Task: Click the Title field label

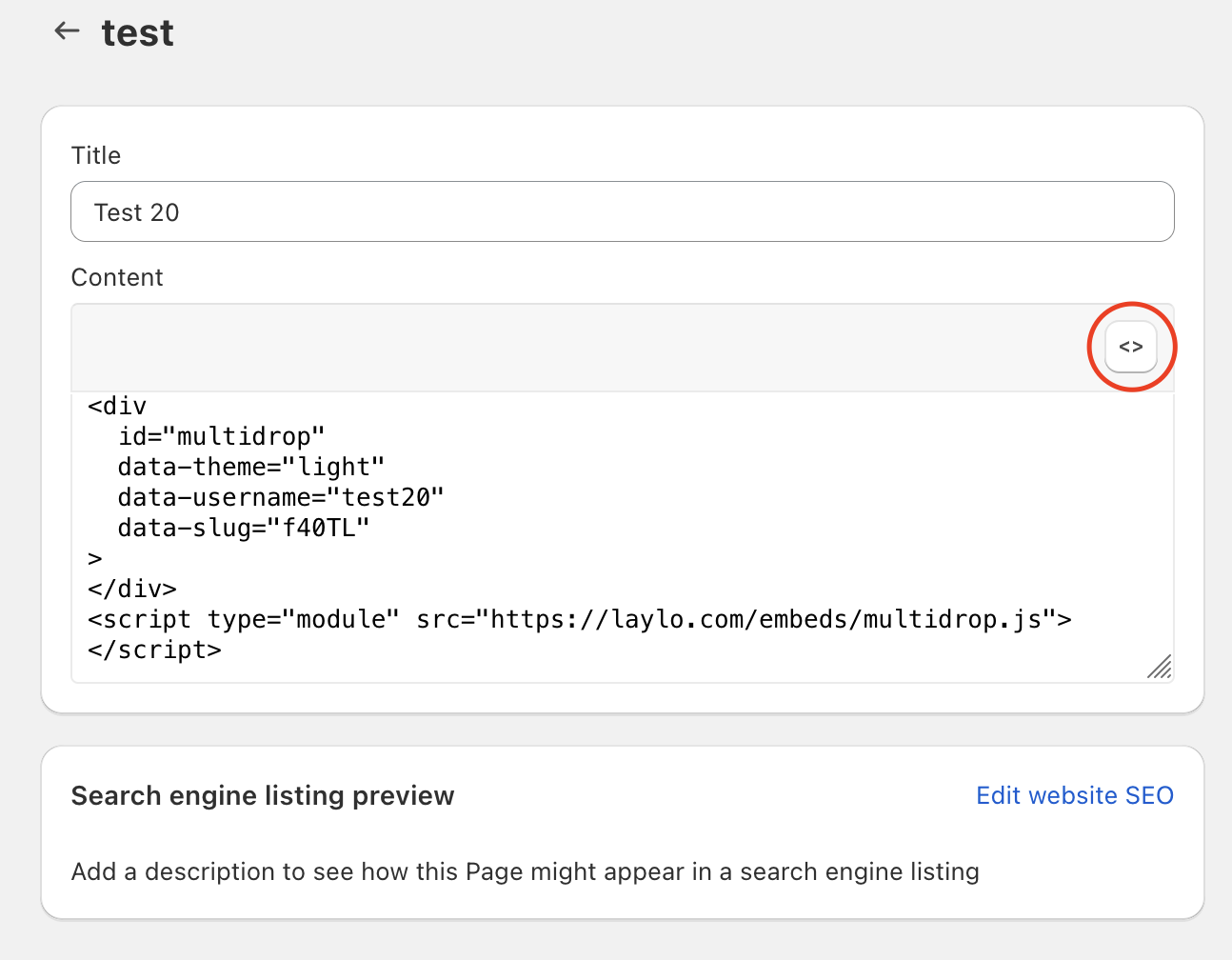Action: coord(96,155)
